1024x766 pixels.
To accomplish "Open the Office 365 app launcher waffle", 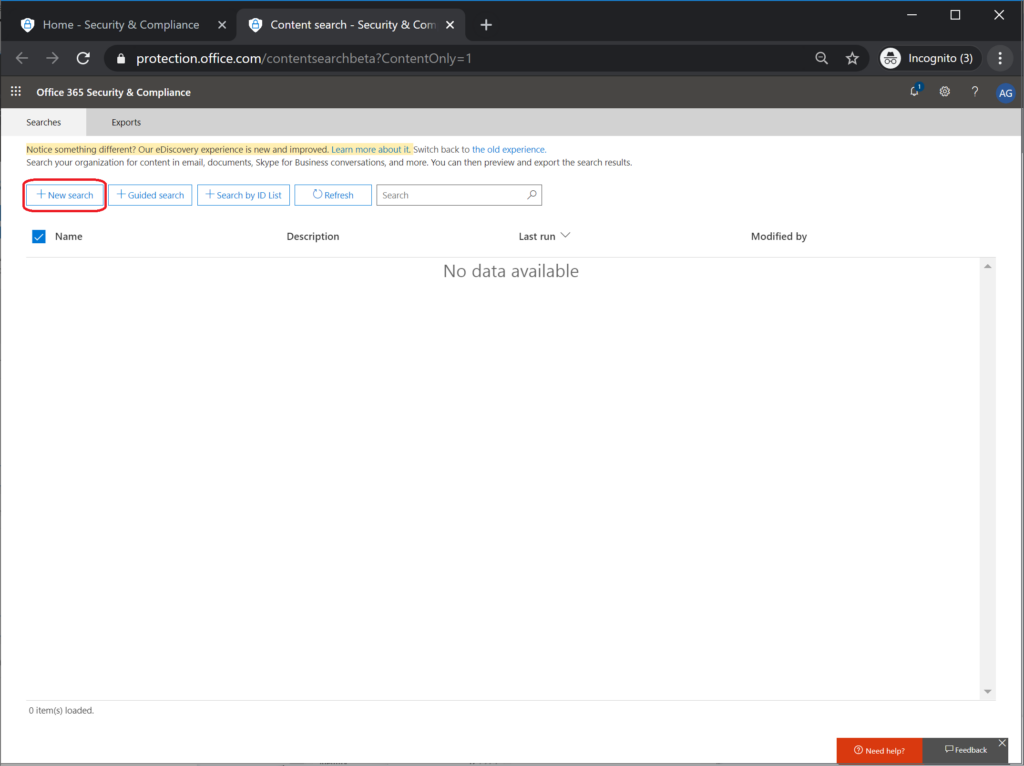I will coord(15,91).
